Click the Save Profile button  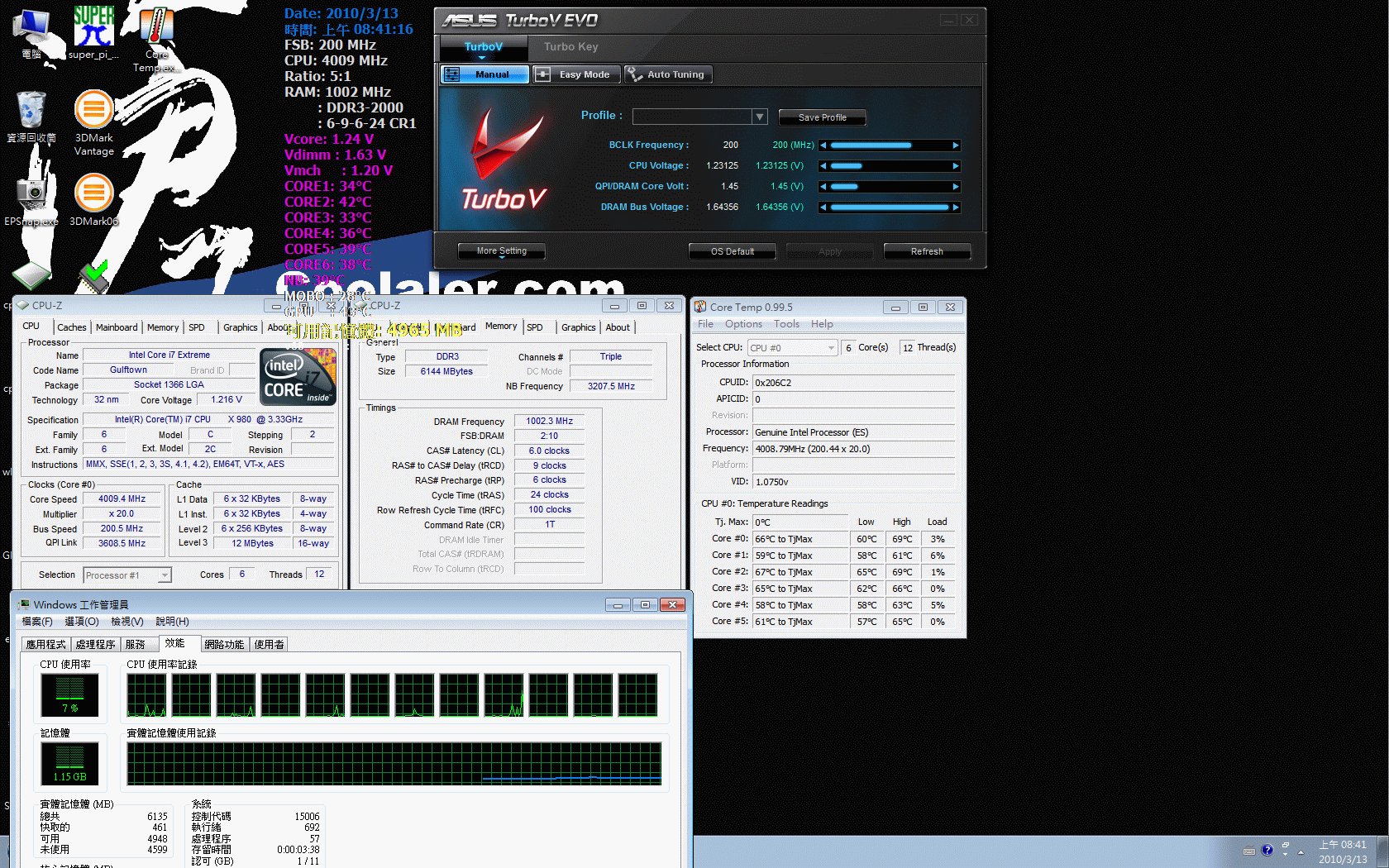[x=822, y=117]
